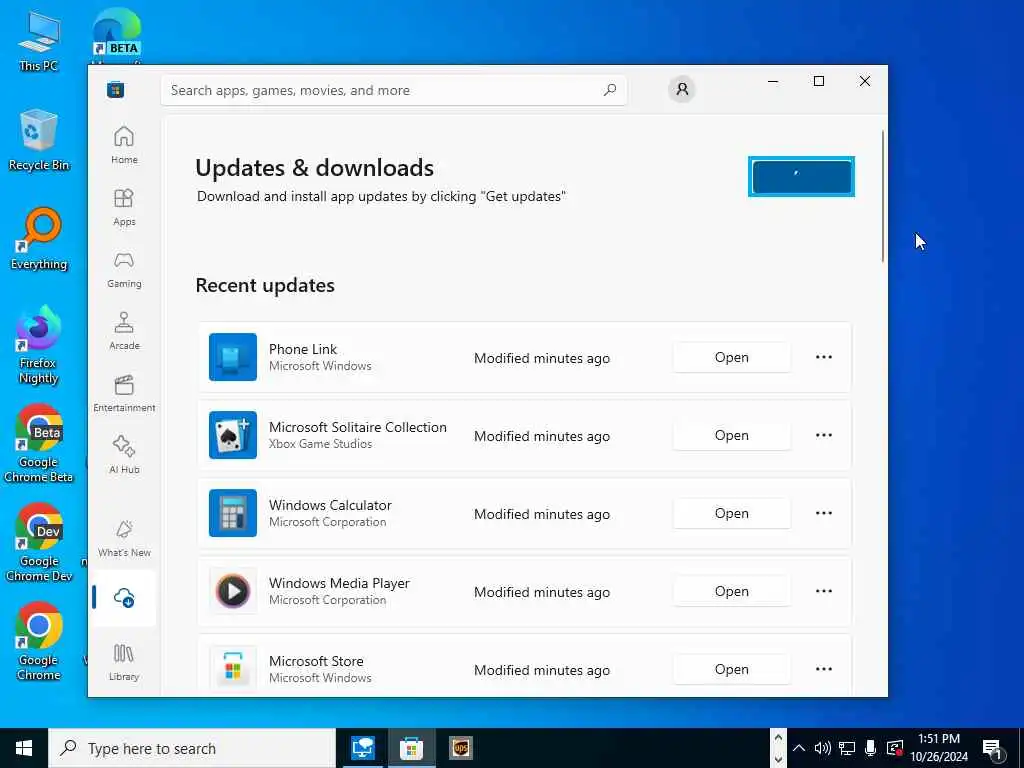Click Microsoft Solitaire Collection name text
The height and width of the screenshot is (768, 1024).
coord(358,427)
